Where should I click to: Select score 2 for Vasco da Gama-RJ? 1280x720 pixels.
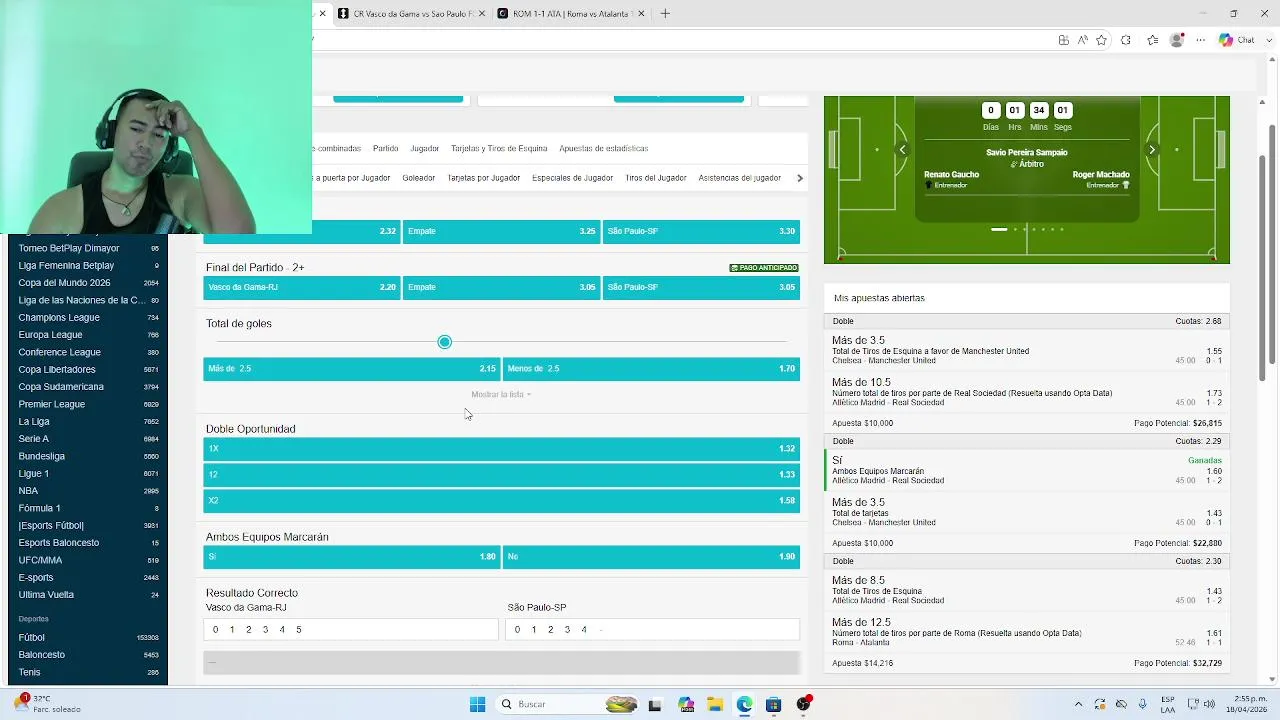pyautogui.click(x=248, y=629)
